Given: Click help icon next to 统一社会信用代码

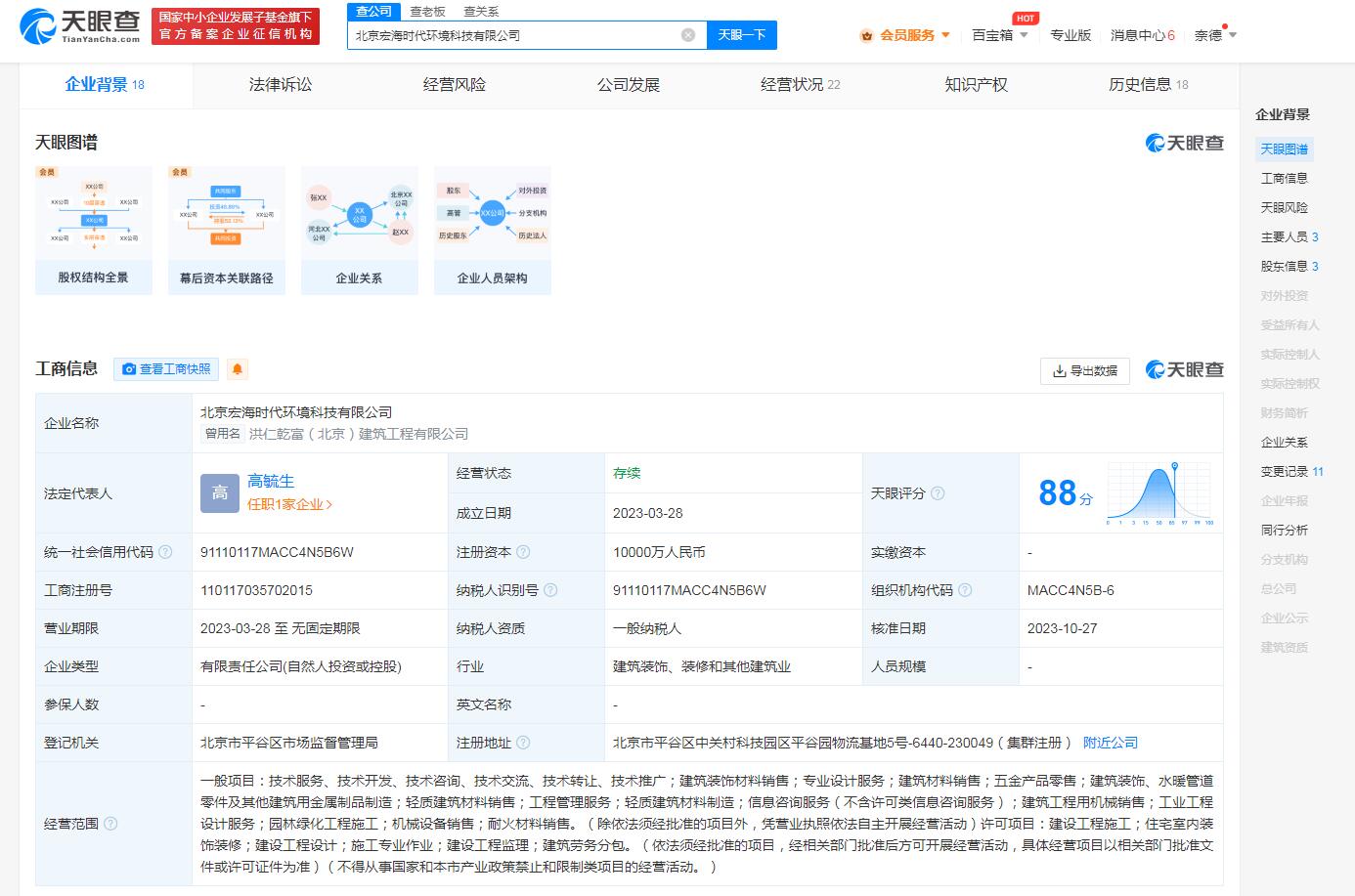Looking at the screenshot, I should [165, 552].
